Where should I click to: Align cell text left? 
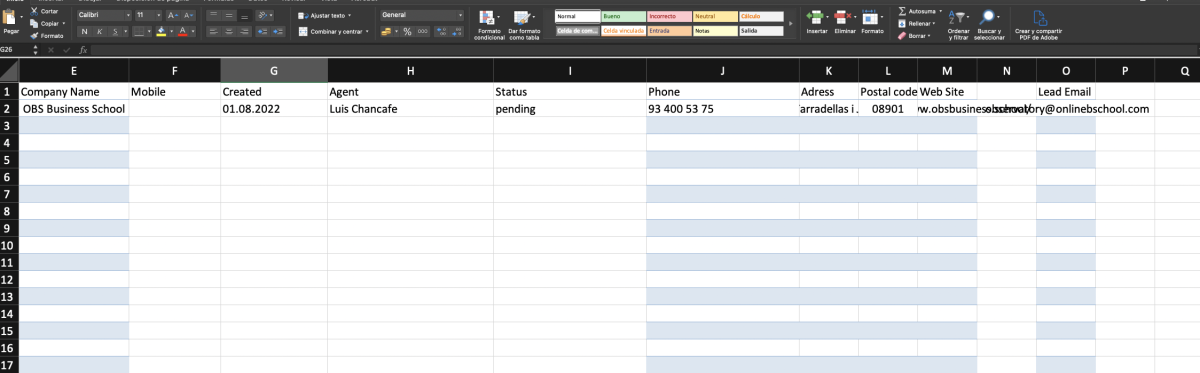(213, 32)
